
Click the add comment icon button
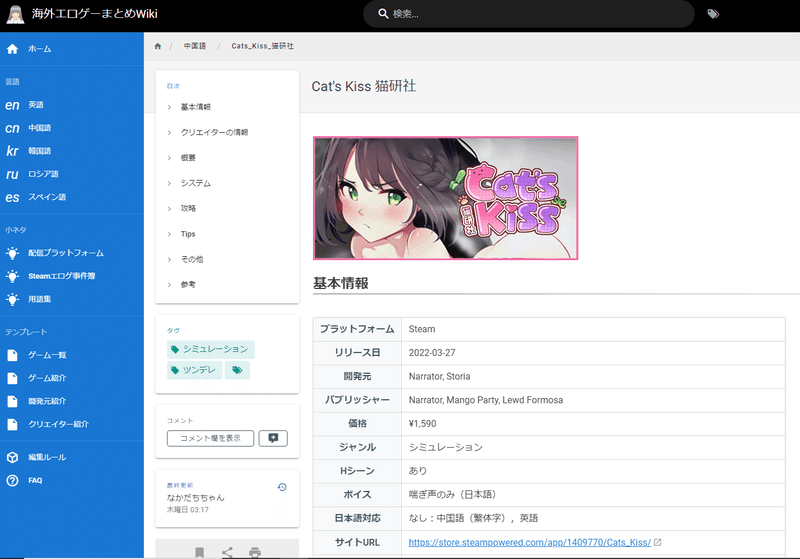(273, 438)
